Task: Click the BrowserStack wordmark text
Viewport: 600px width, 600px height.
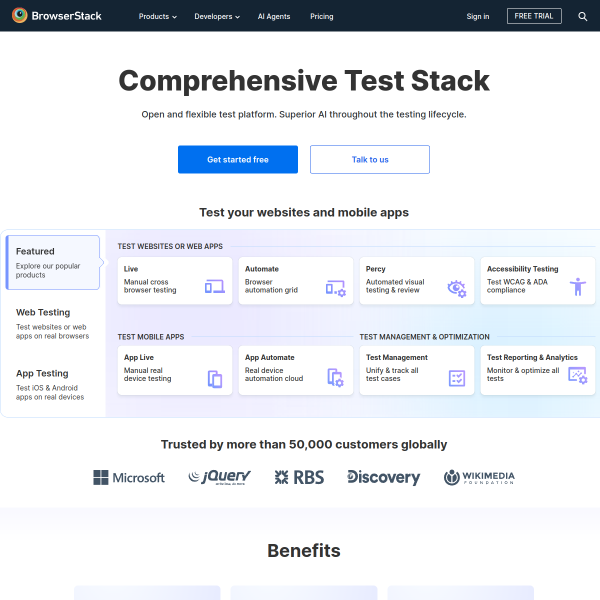Action: tap(67, 16)
